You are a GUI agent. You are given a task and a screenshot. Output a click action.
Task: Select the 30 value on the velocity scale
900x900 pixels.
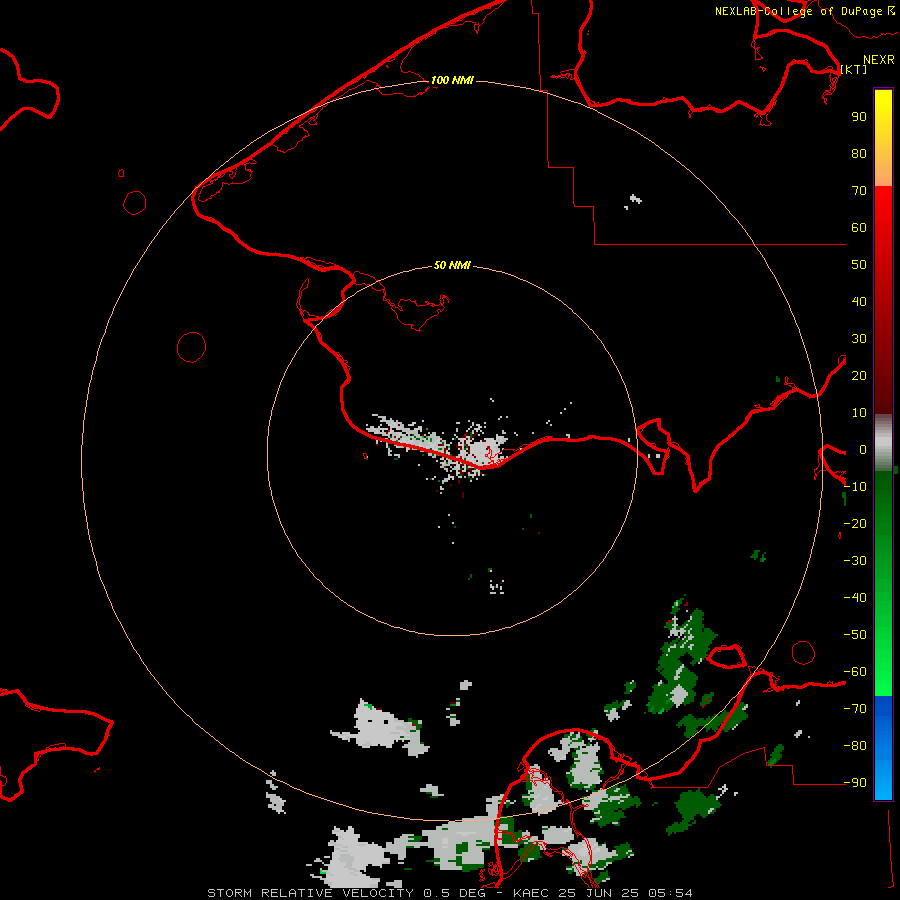pos(859,339)
